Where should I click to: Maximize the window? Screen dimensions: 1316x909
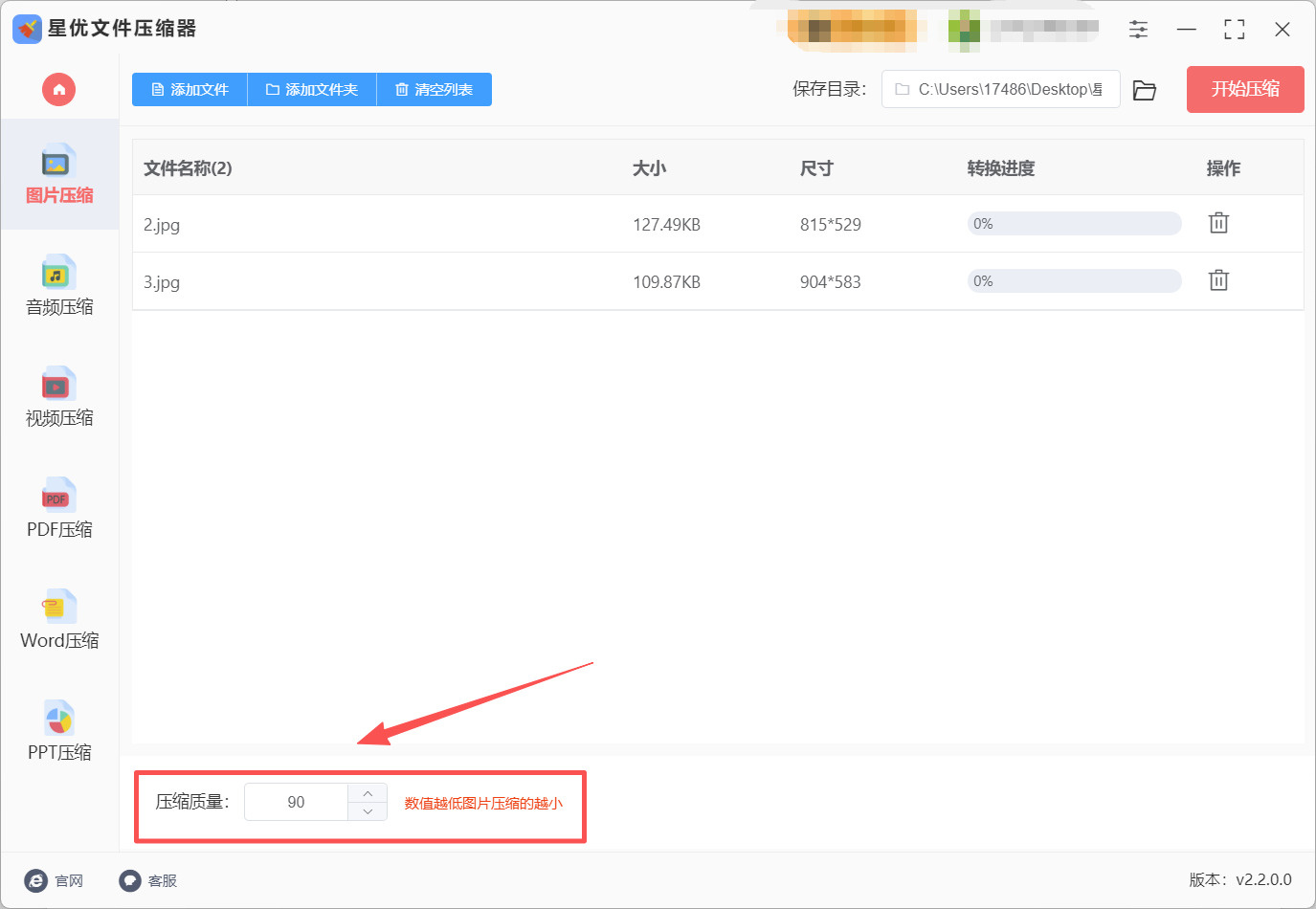coord(1235,30)
